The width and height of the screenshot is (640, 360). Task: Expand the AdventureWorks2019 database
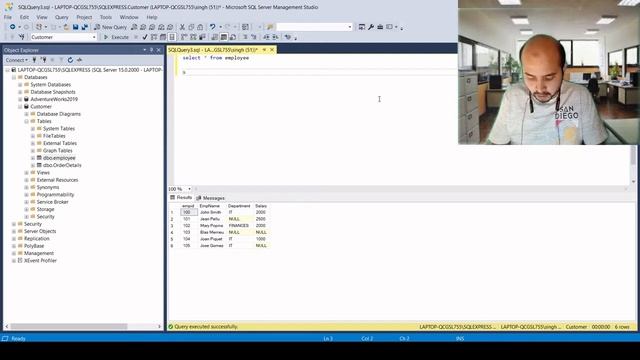(x=20, y=99)
